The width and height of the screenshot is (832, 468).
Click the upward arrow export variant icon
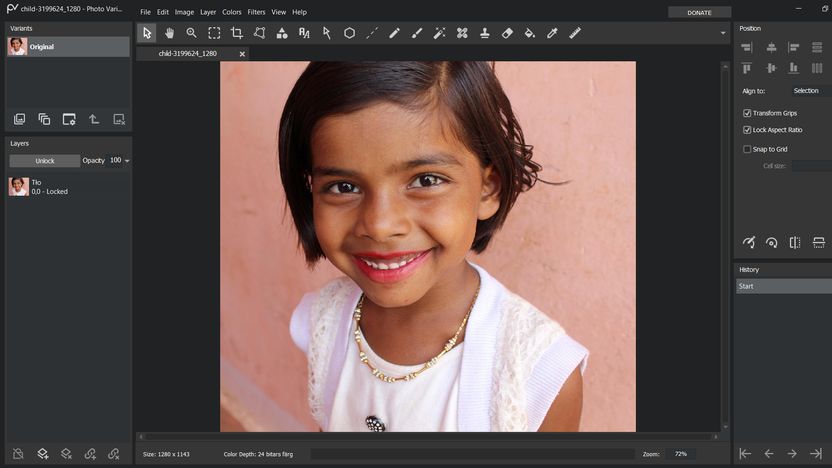(94, 119)
